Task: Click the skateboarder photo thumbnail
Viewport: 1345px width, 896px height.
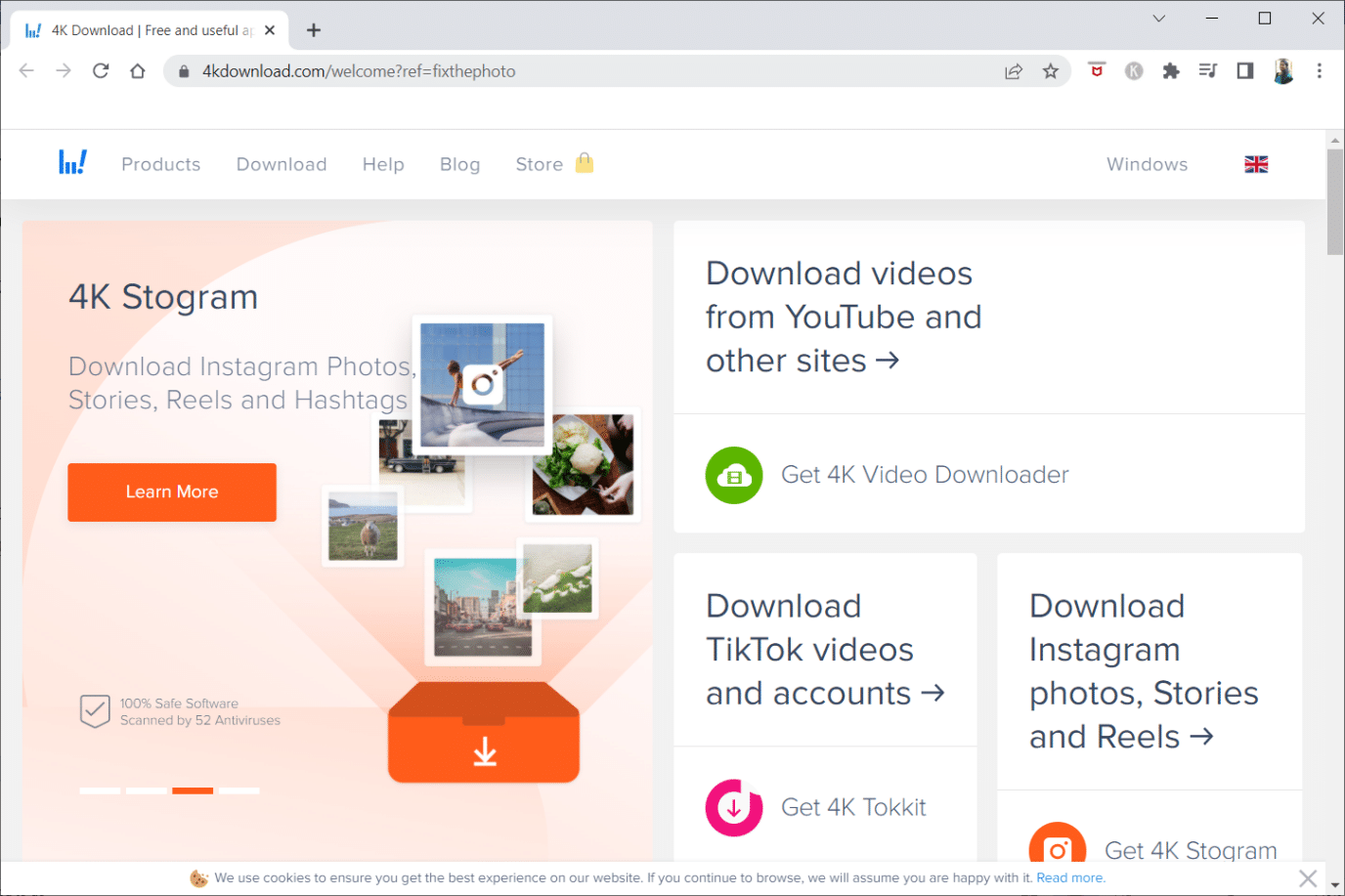Action: pos(483,385)
